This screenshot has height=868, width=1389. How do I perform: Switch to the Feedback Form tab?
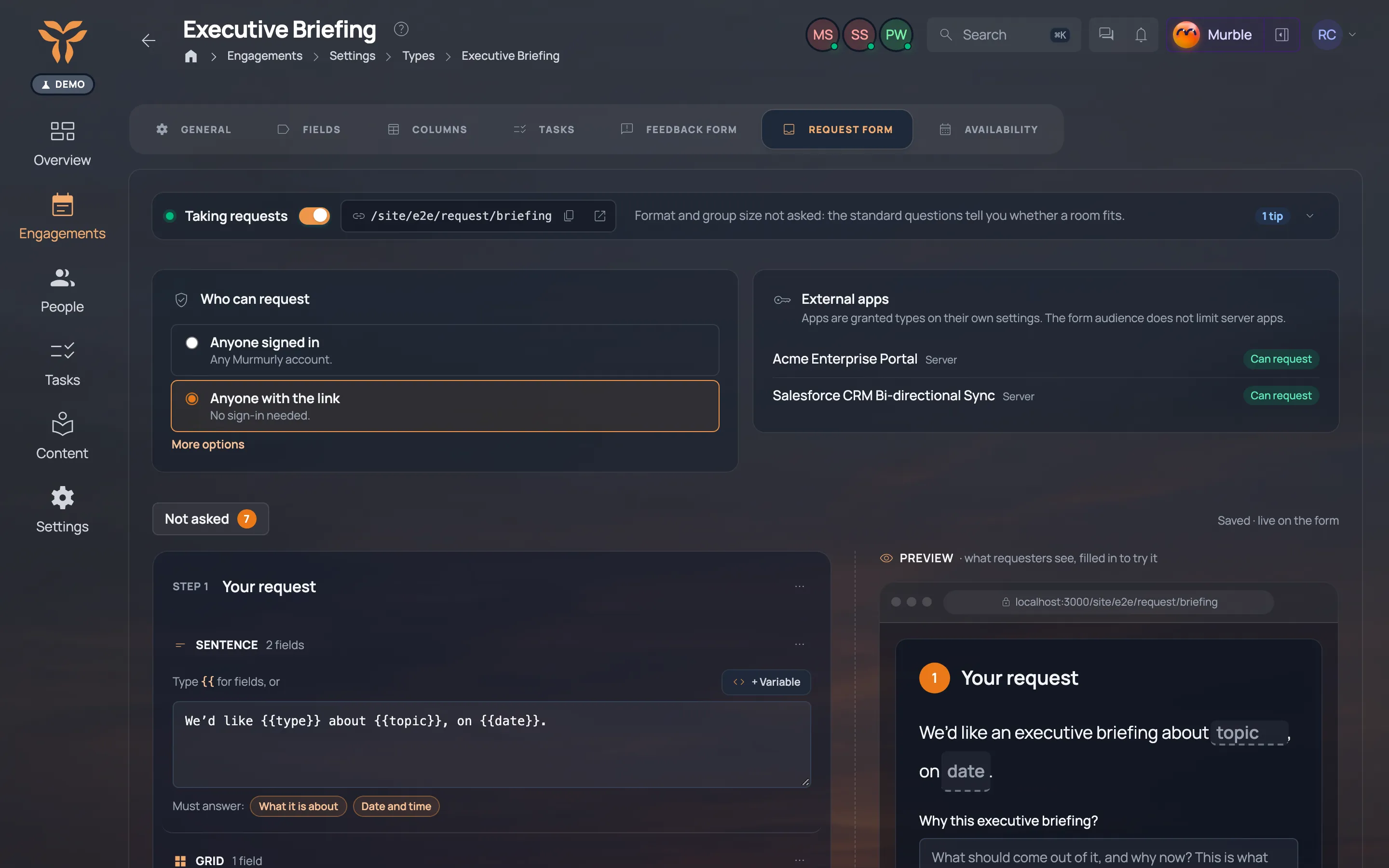[x=679, y=129]
